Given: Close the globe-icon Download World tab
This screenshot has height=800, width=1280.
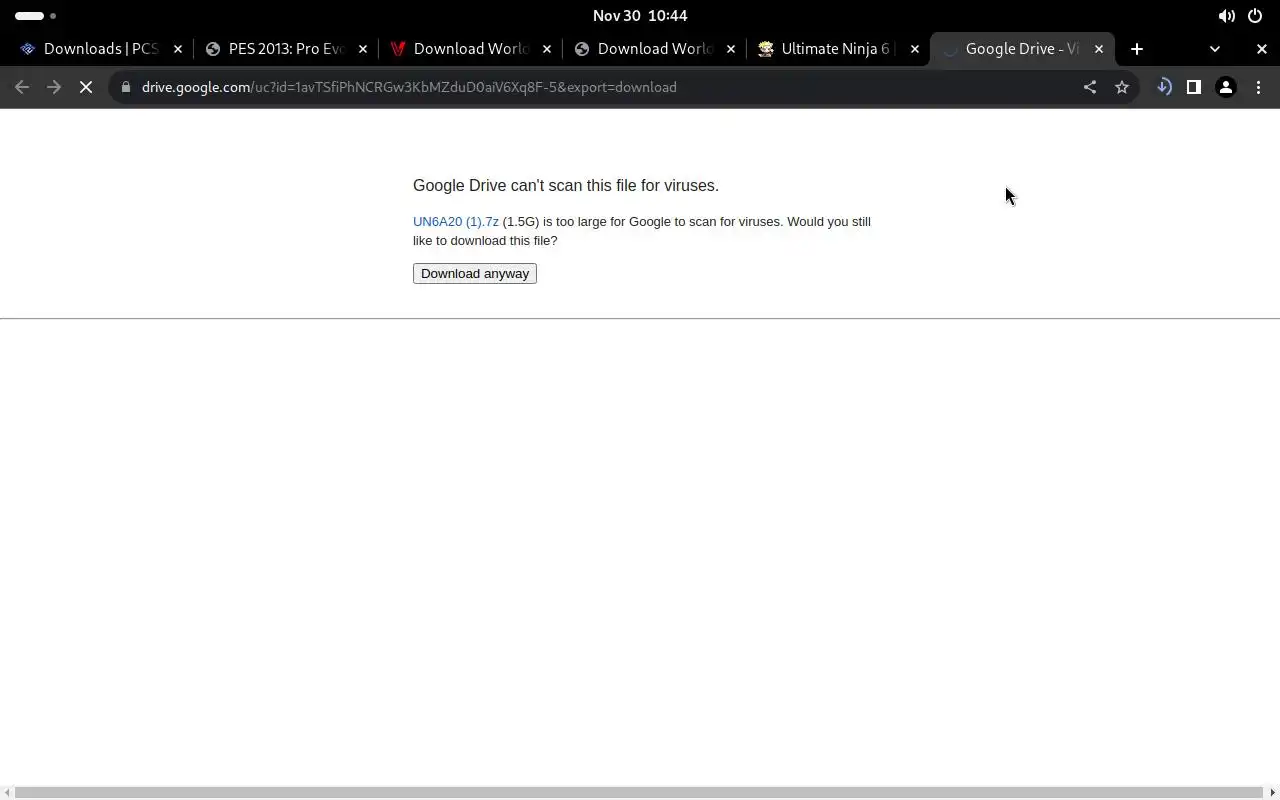Looking at the screenshot, I should click(x=730, y=48).
